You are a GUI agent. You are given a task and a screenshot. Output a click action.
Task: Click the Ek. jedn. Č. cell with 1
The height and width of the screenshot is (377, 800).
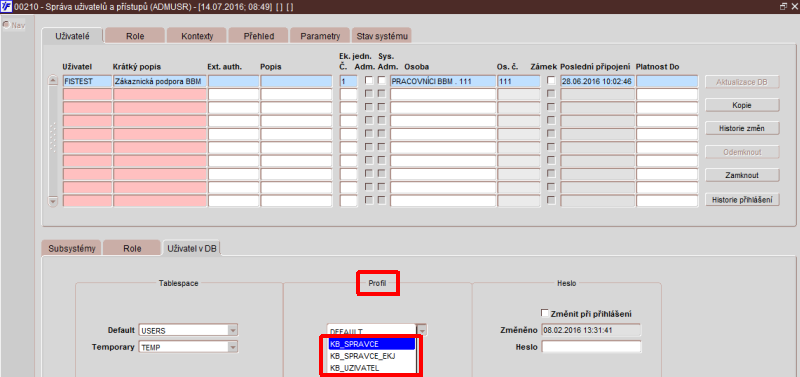pyautogui.click(x=348, y=81)
